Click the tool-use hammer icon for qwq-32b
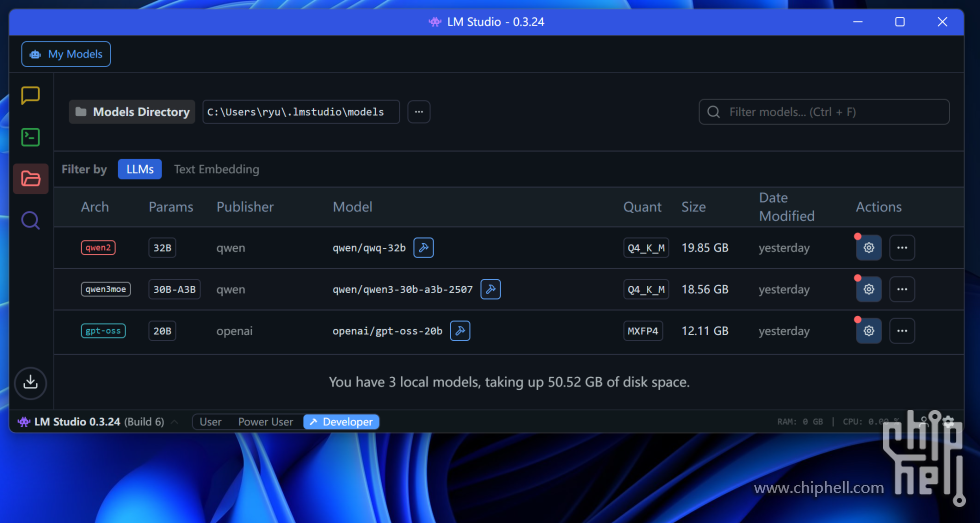The height and width of the screenshot is (523, 980). coord(424,248)
